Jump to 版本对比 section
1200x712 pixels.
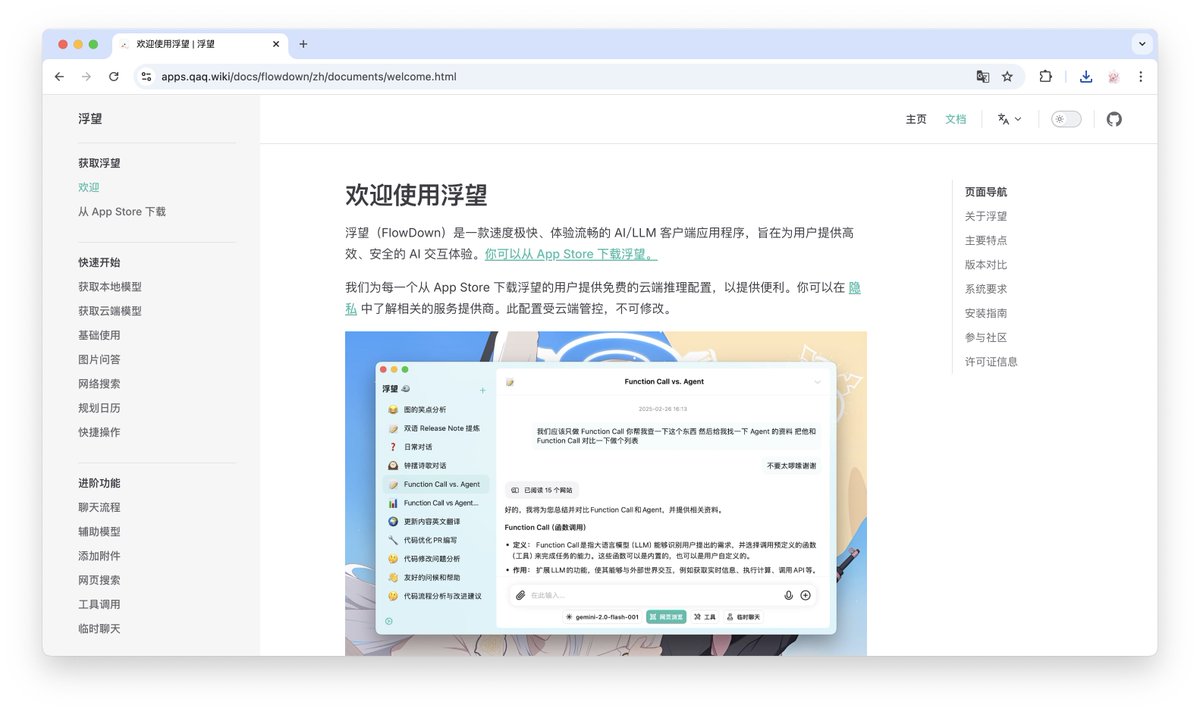(986, 265)
